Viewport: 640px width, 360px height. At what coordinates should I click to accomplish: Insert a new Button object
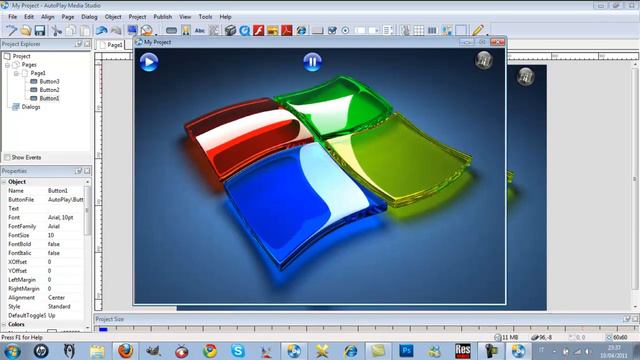[171, 31]
